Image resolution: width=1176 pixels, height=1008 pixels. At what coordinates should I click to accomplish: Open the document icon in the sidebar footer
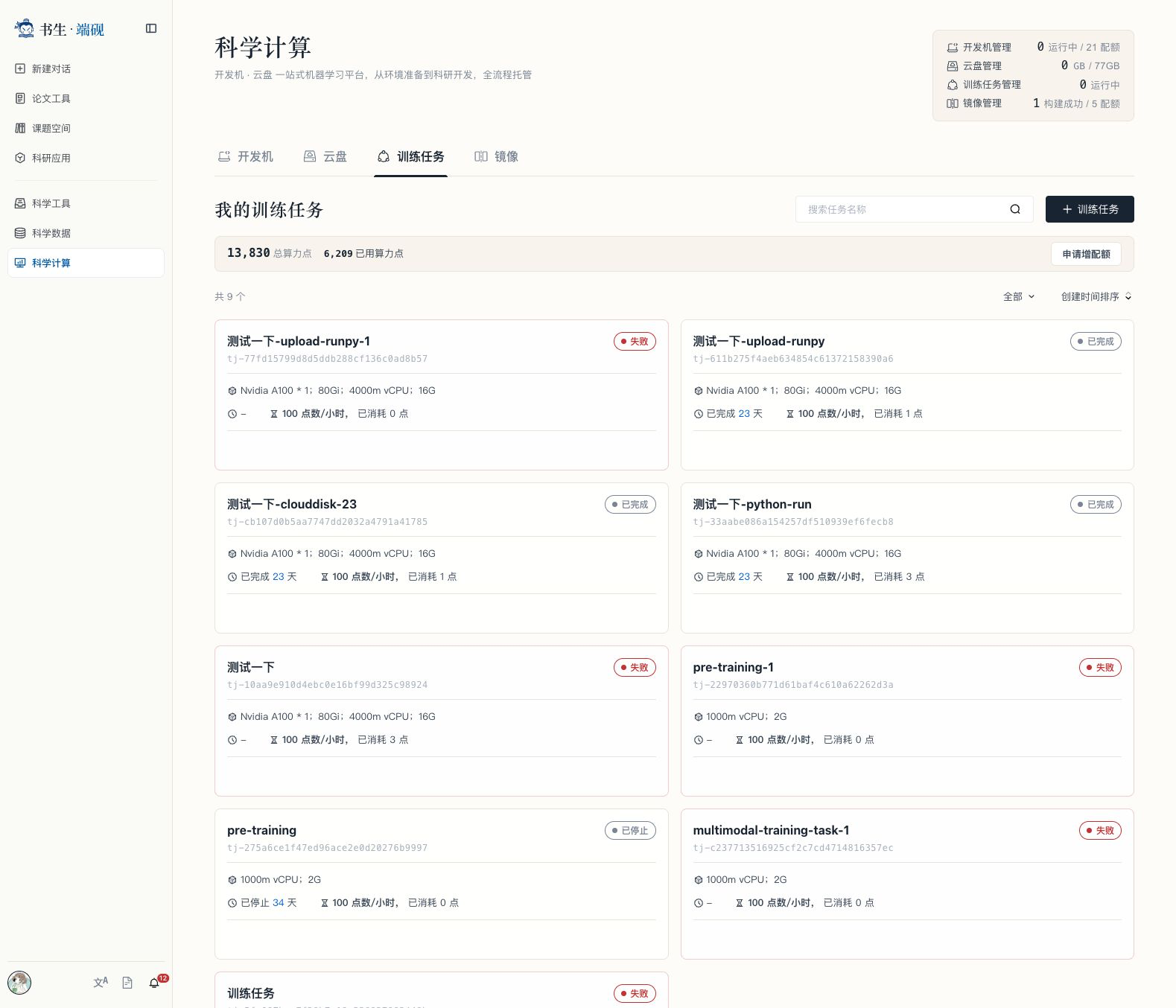pyautogui.click(x=127, y=983)
